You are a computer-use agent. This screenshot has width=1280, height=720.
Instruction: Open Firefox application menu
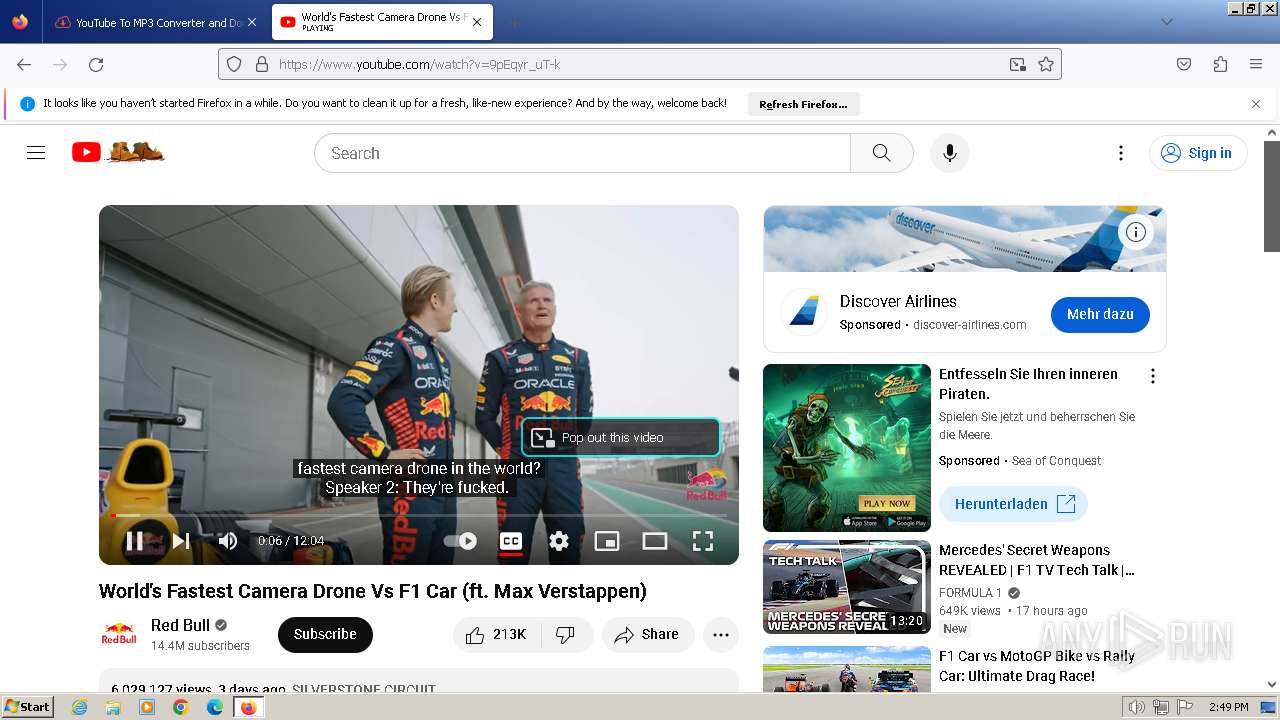[x=1256, y=64]
